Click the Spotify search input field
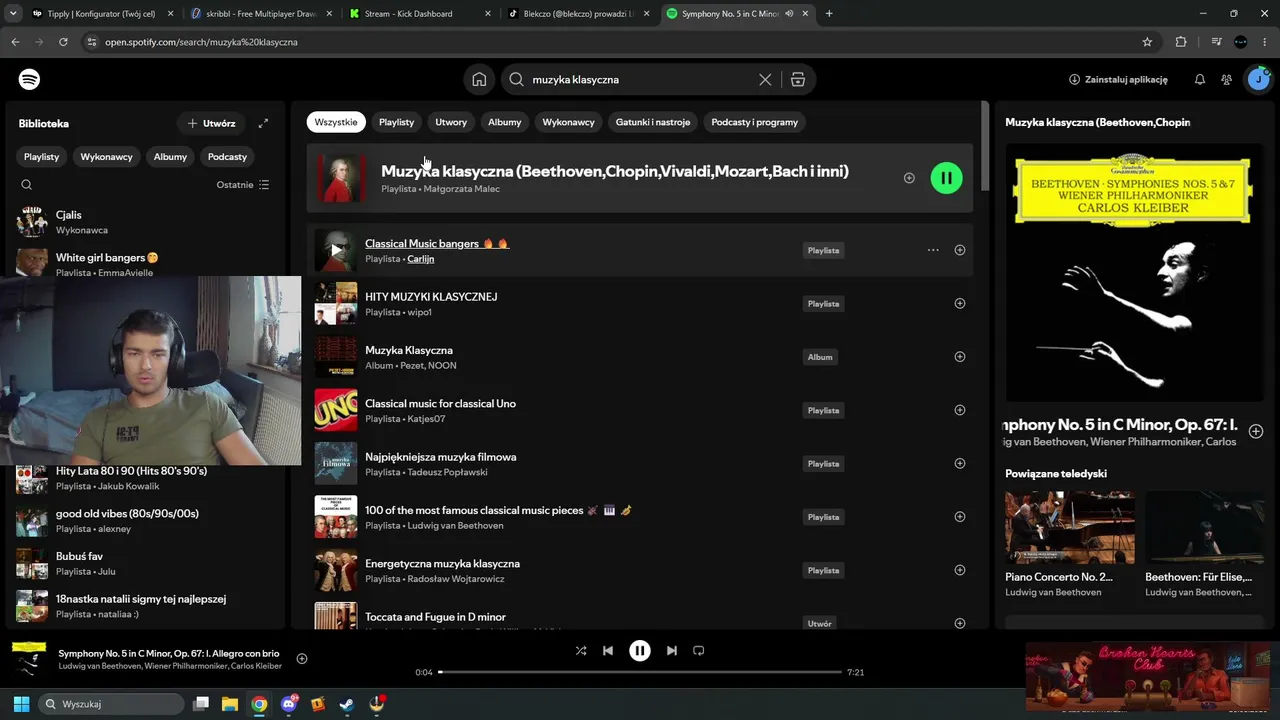 click(x=641, y=79)
